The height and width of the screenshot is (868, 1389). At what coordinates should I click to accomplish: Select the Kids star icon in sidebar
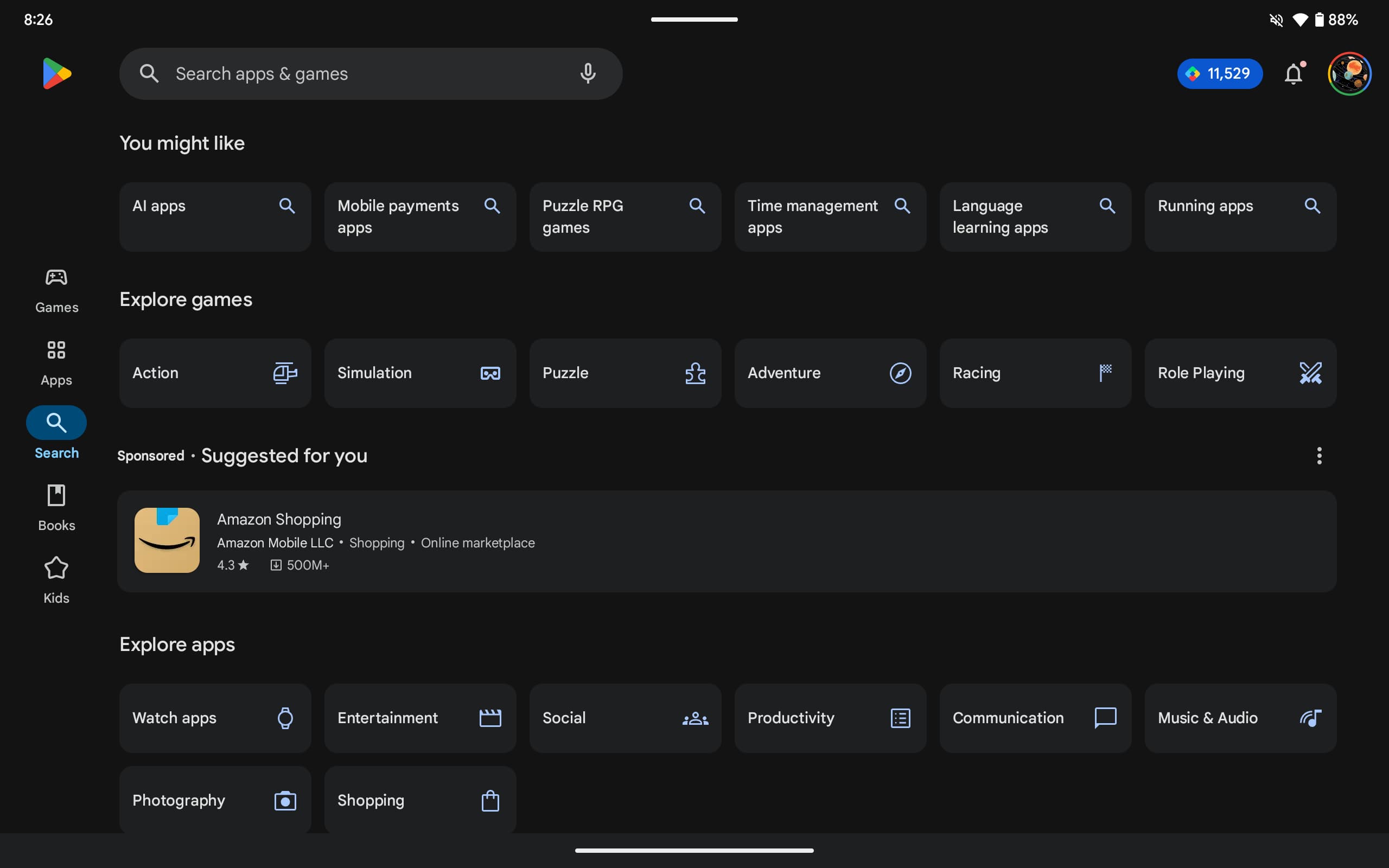[x=56, y=567]
